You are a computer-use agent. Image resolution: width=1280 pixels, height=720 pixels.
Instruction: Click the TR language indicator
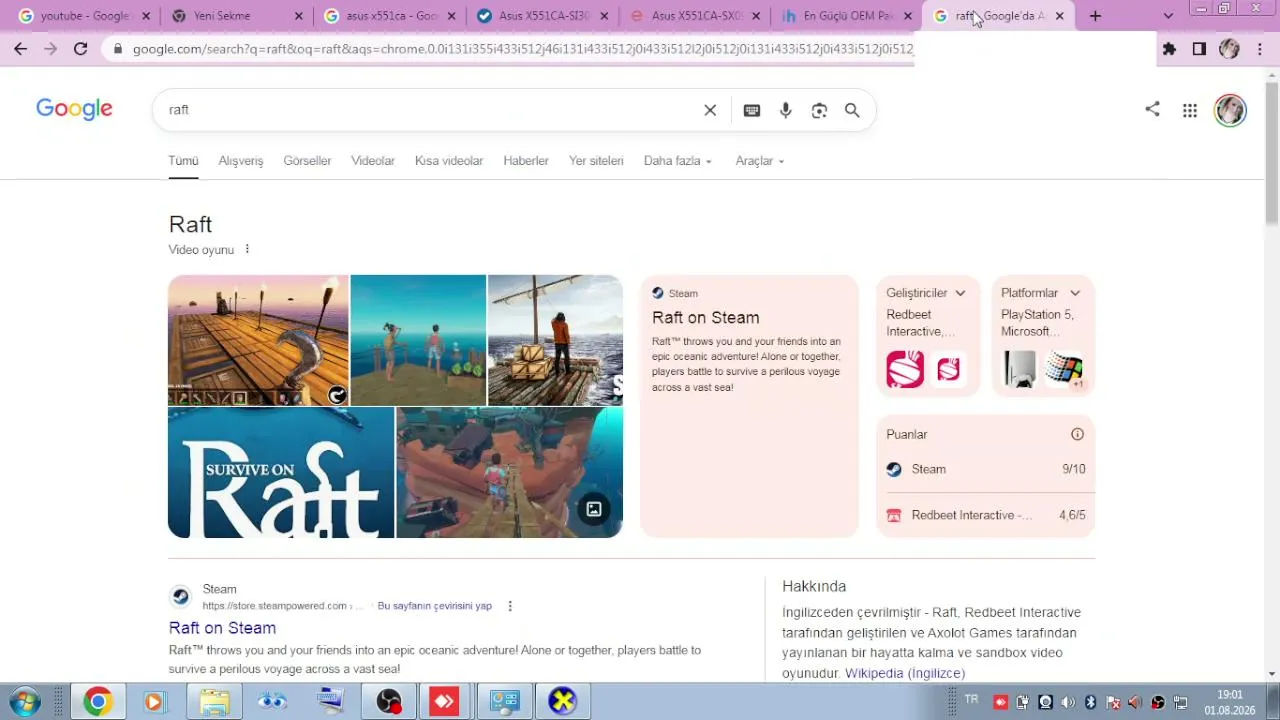971,700
